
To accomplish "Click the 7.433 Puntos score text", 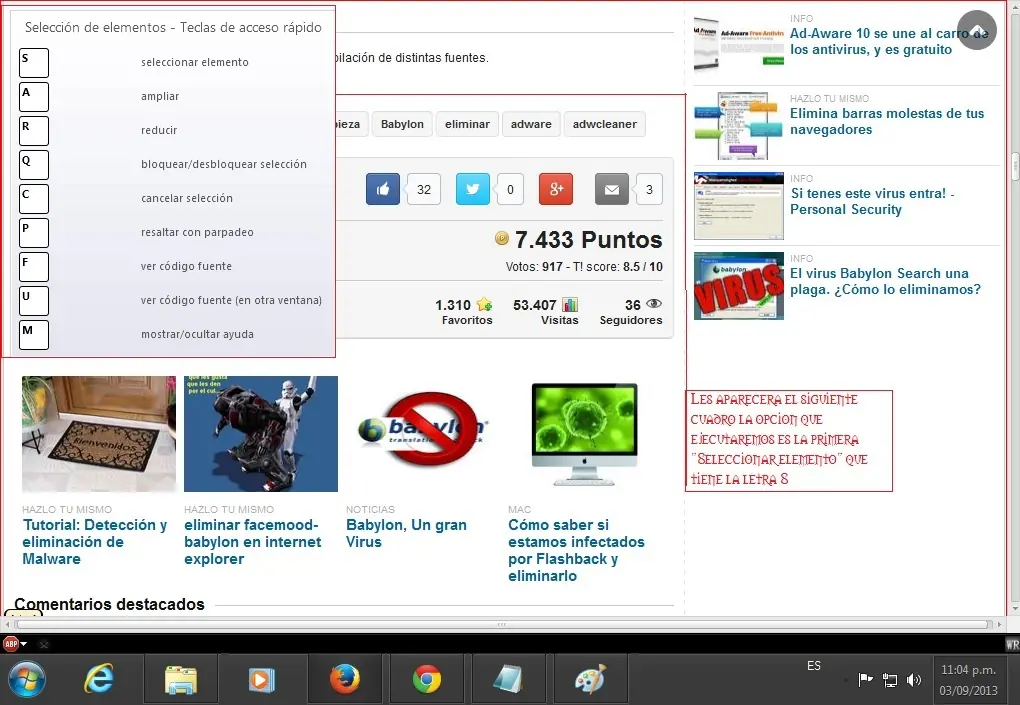I will [x=588, y=239].
